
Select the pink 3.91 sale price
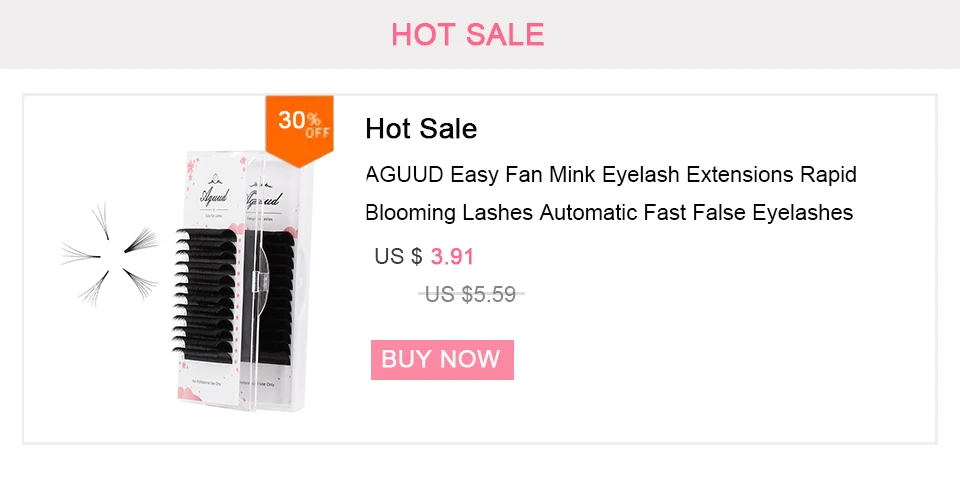[x=452, y=257]
